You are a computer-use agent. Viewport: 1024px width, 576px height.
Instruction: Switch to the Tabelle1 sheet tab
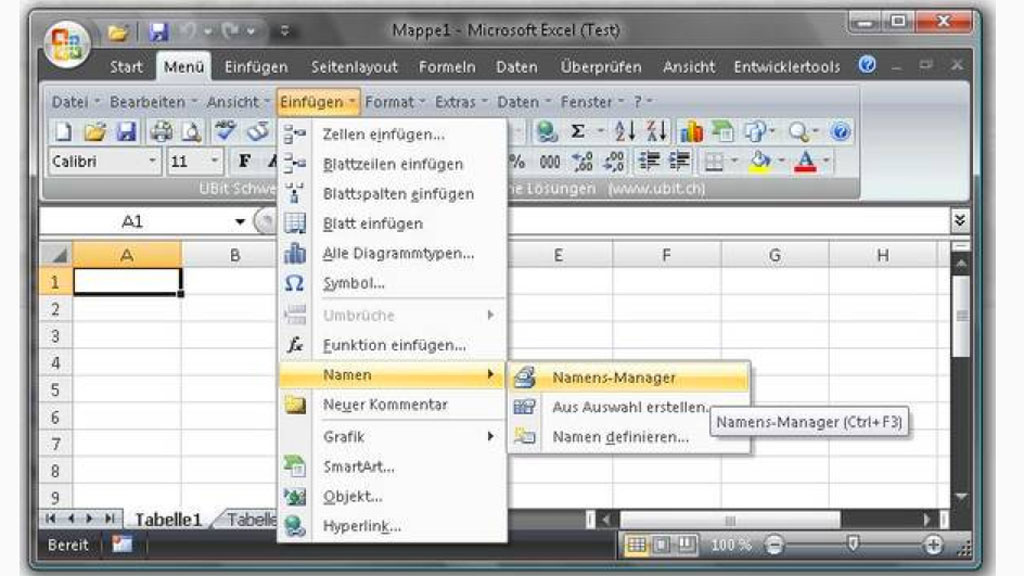(x=165, y=519)
